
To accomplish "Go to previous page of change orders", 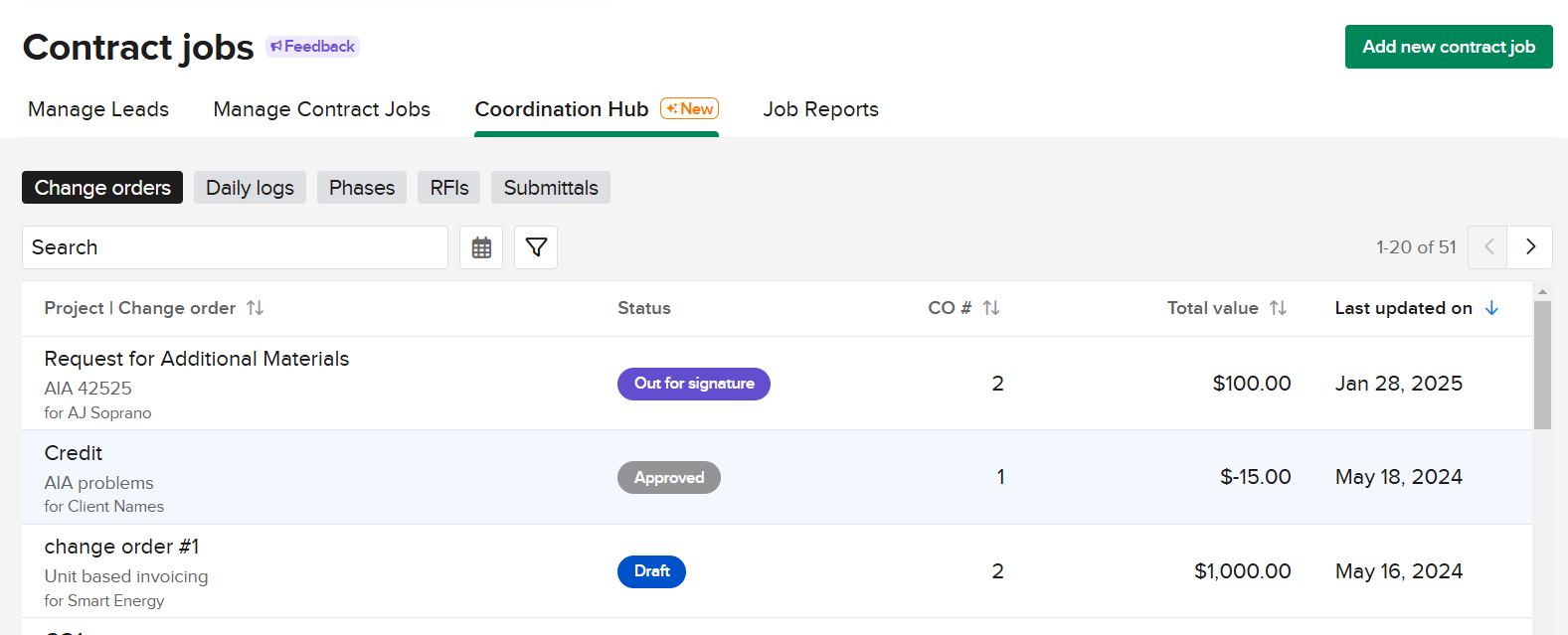I will coord(1488,247).
